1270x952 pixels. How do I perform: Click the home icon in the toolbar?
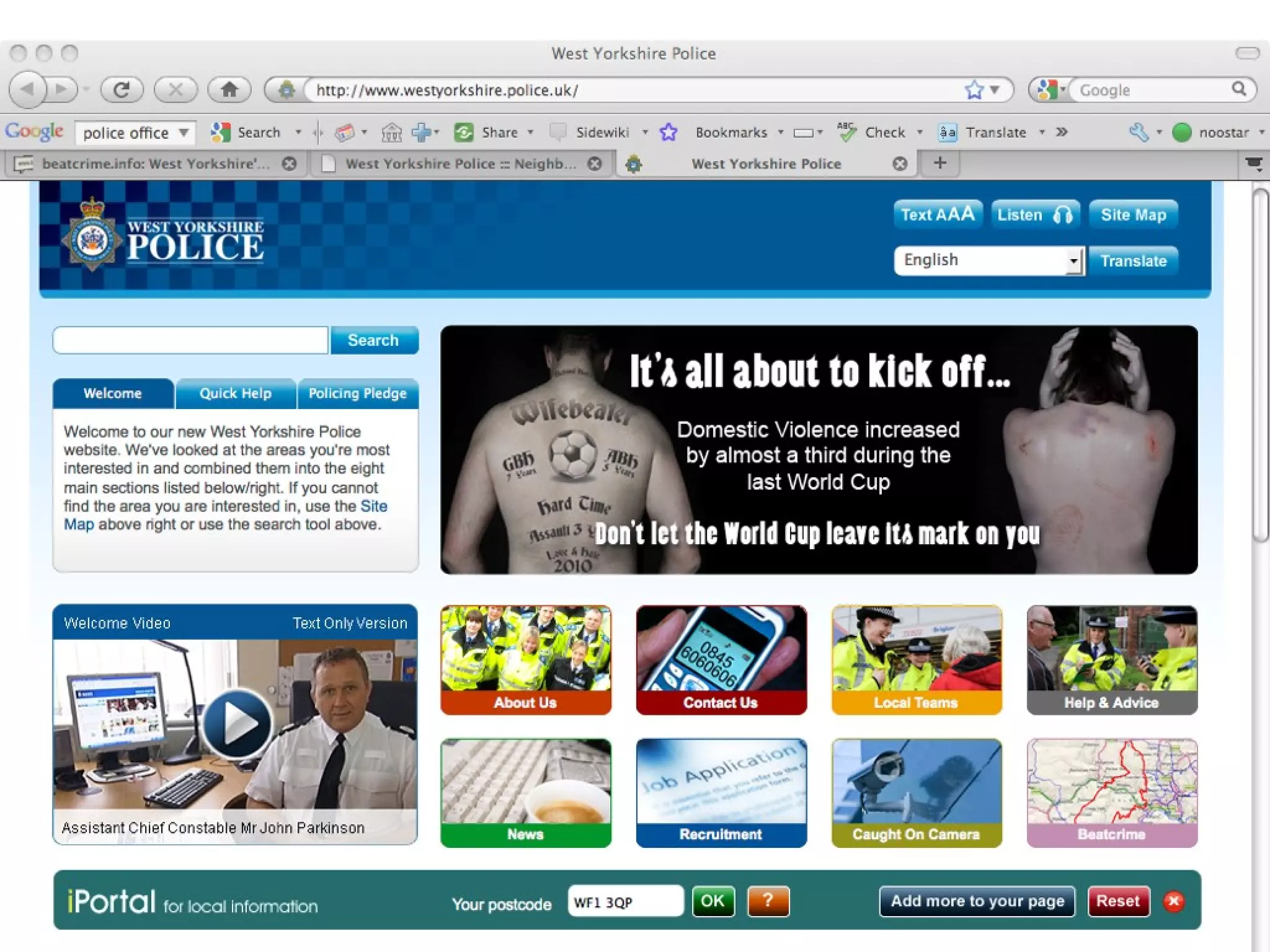(x=229, y=90)
